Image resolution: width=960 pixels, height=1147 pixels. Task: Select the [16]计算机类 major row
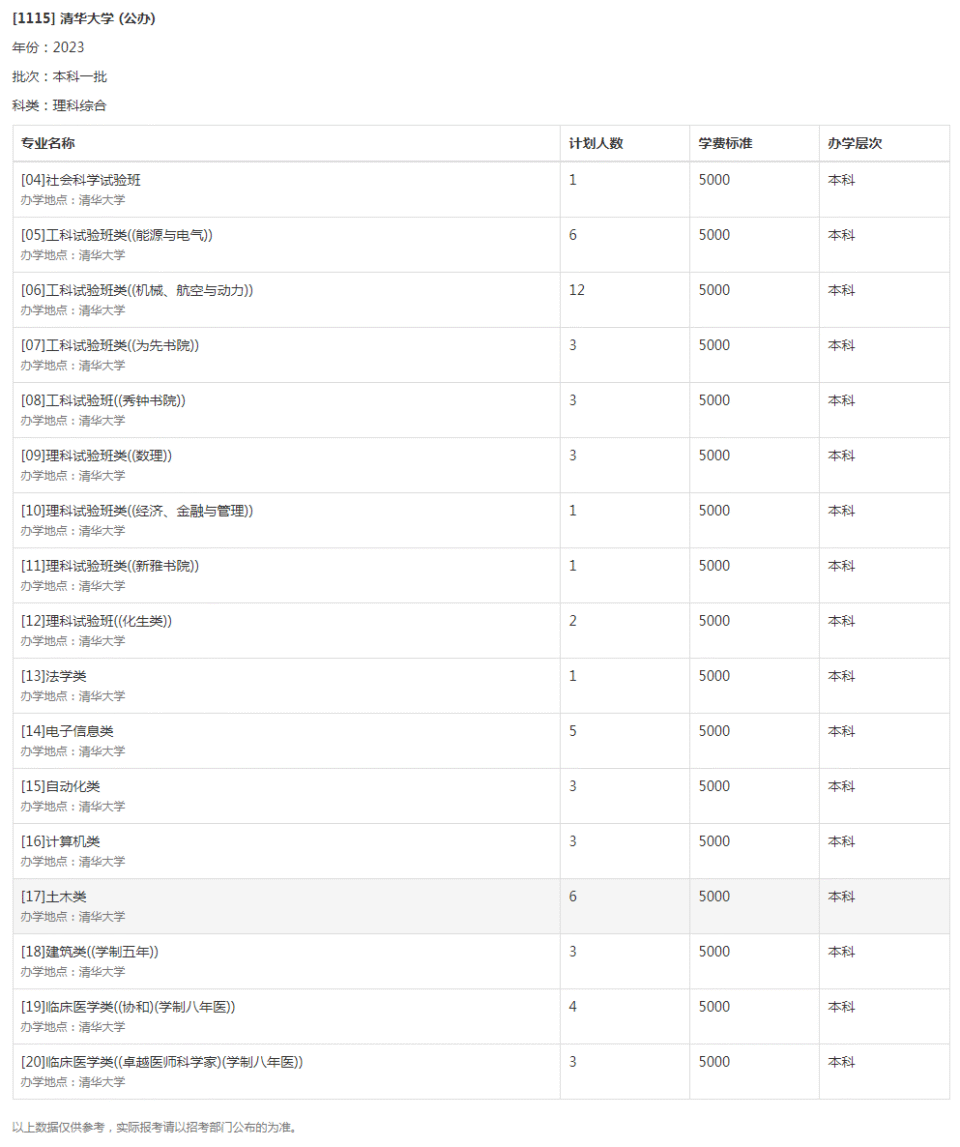click(x=61, y=841)
